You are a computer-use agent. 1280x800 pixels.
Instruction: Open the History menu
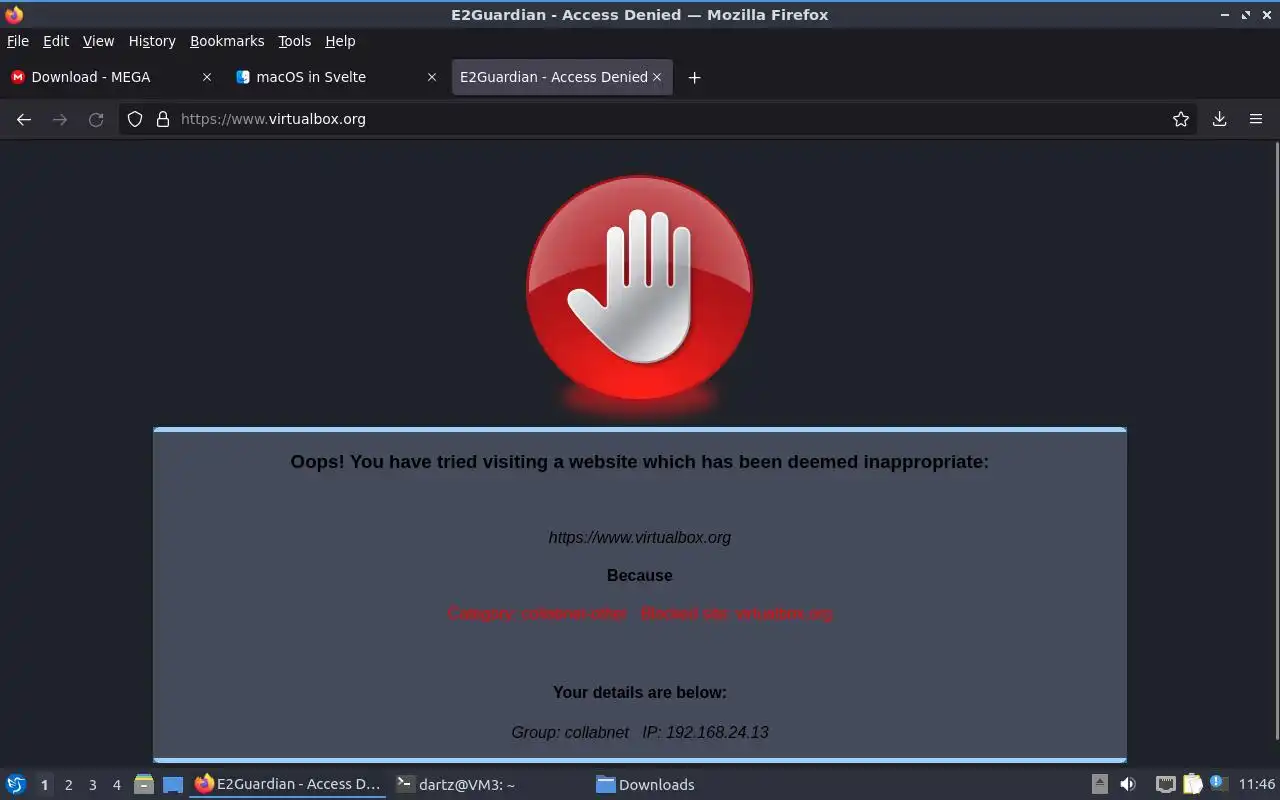152,41
